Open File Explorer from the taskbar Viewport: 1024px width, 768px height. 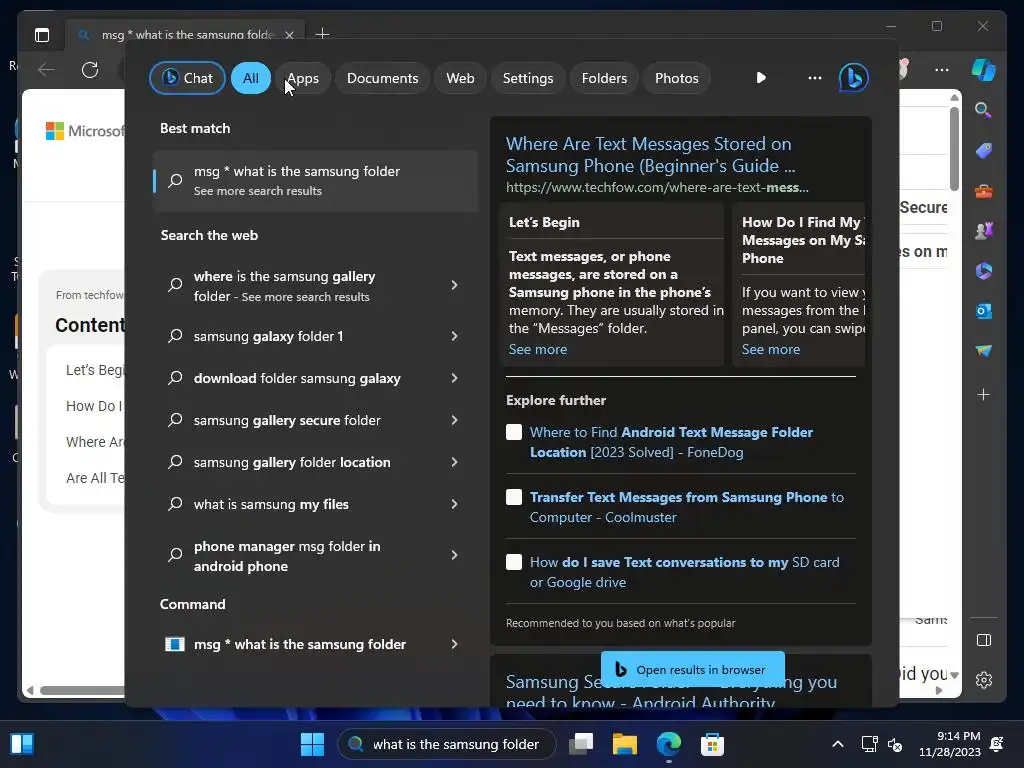coord(624,744)
